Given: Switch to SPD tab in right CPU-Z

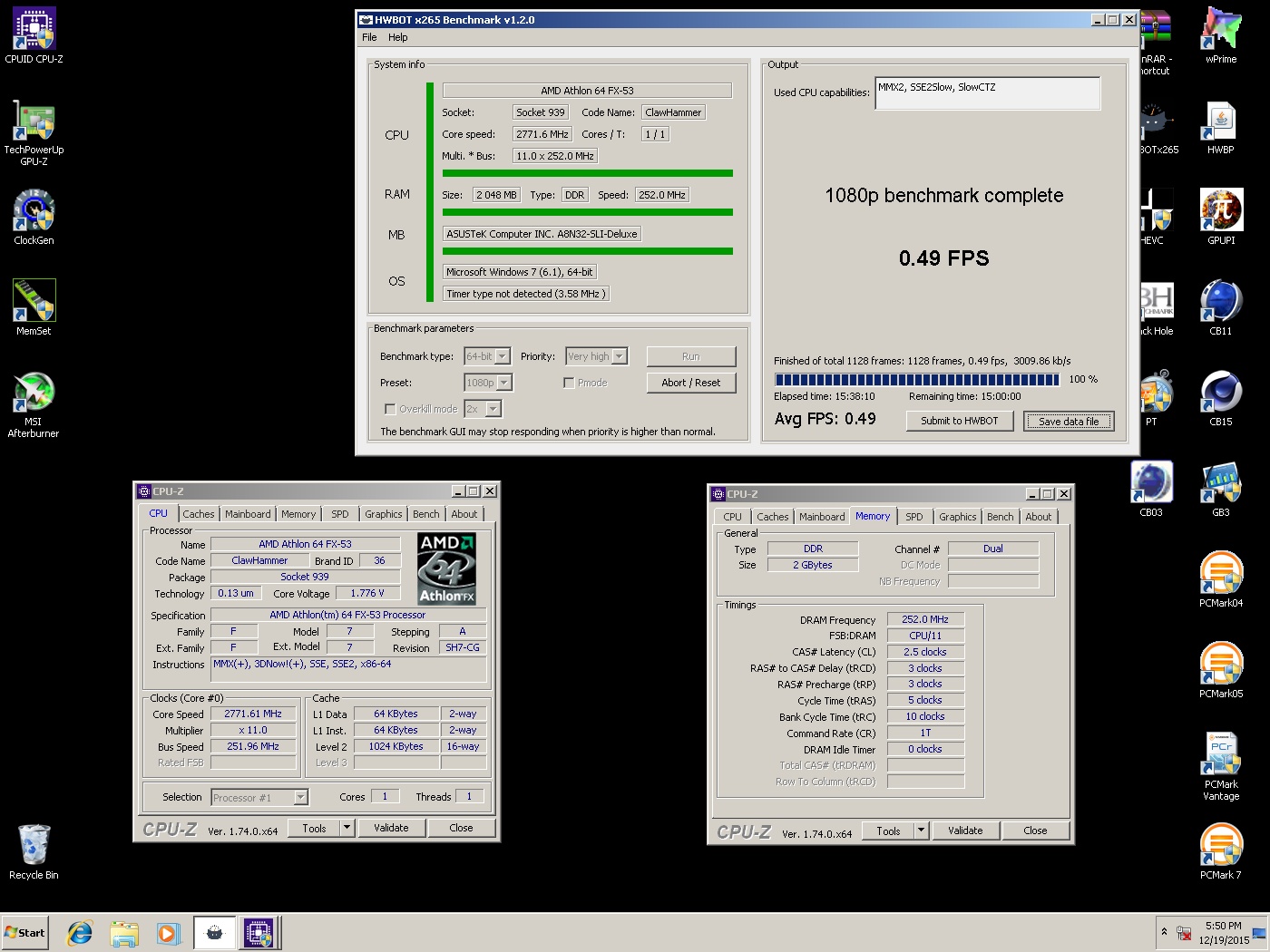Looking at the screenshot, I should coord(913,517).
